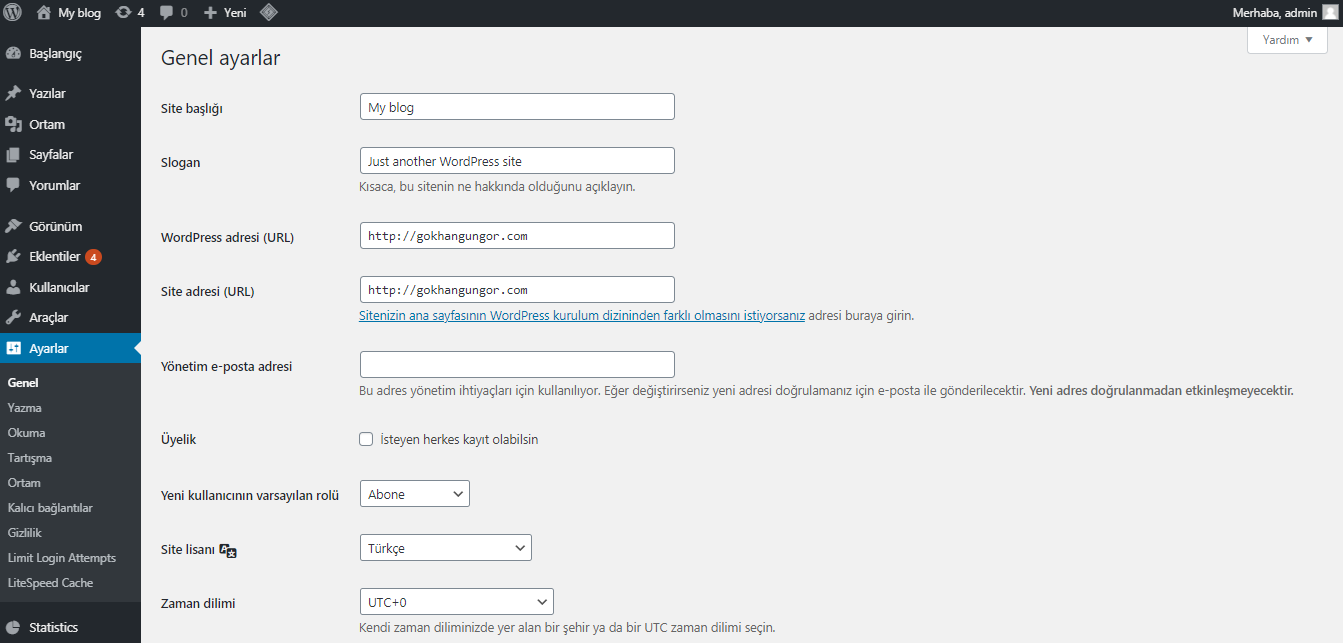Viewport: 1343px width, 643px height.
Task: Open the UTC+0 timezone dropdown
Action: (456, 602)
